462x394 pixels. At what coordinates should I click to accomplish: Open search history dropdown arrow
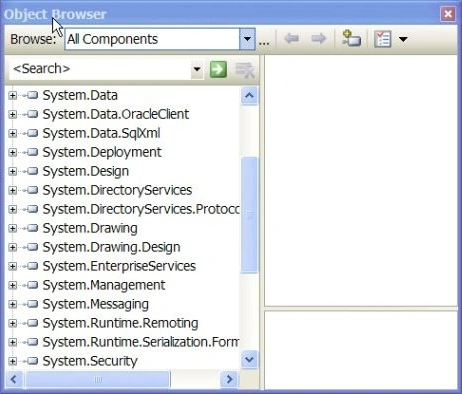pyautogui.click(x=197, y=69)
